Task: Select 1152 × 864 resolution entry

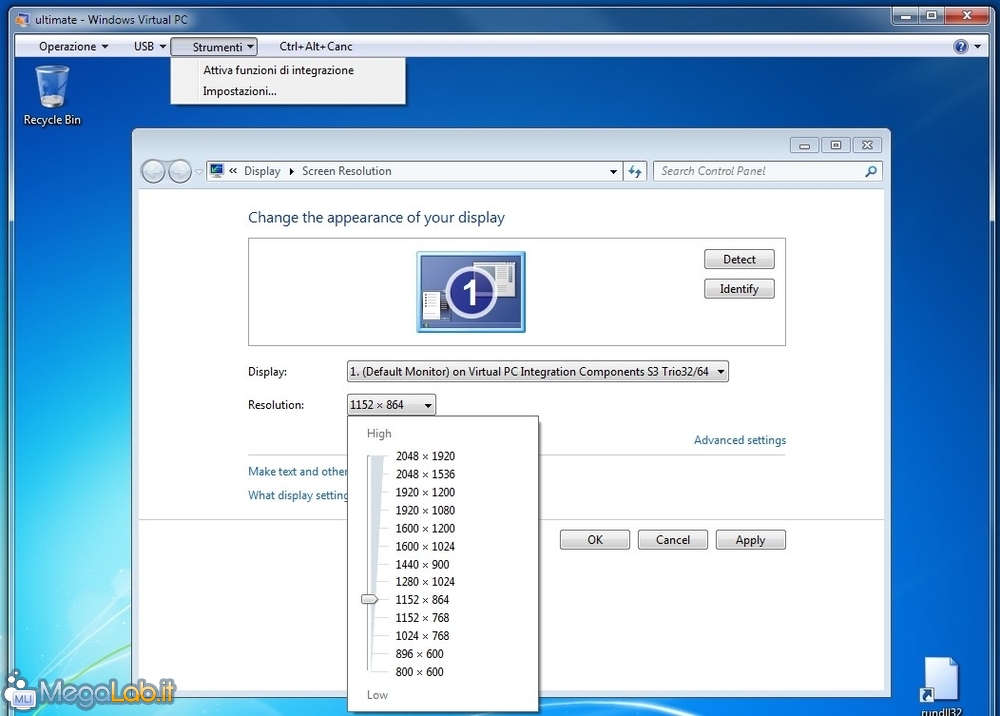Action: coord(422,599)
